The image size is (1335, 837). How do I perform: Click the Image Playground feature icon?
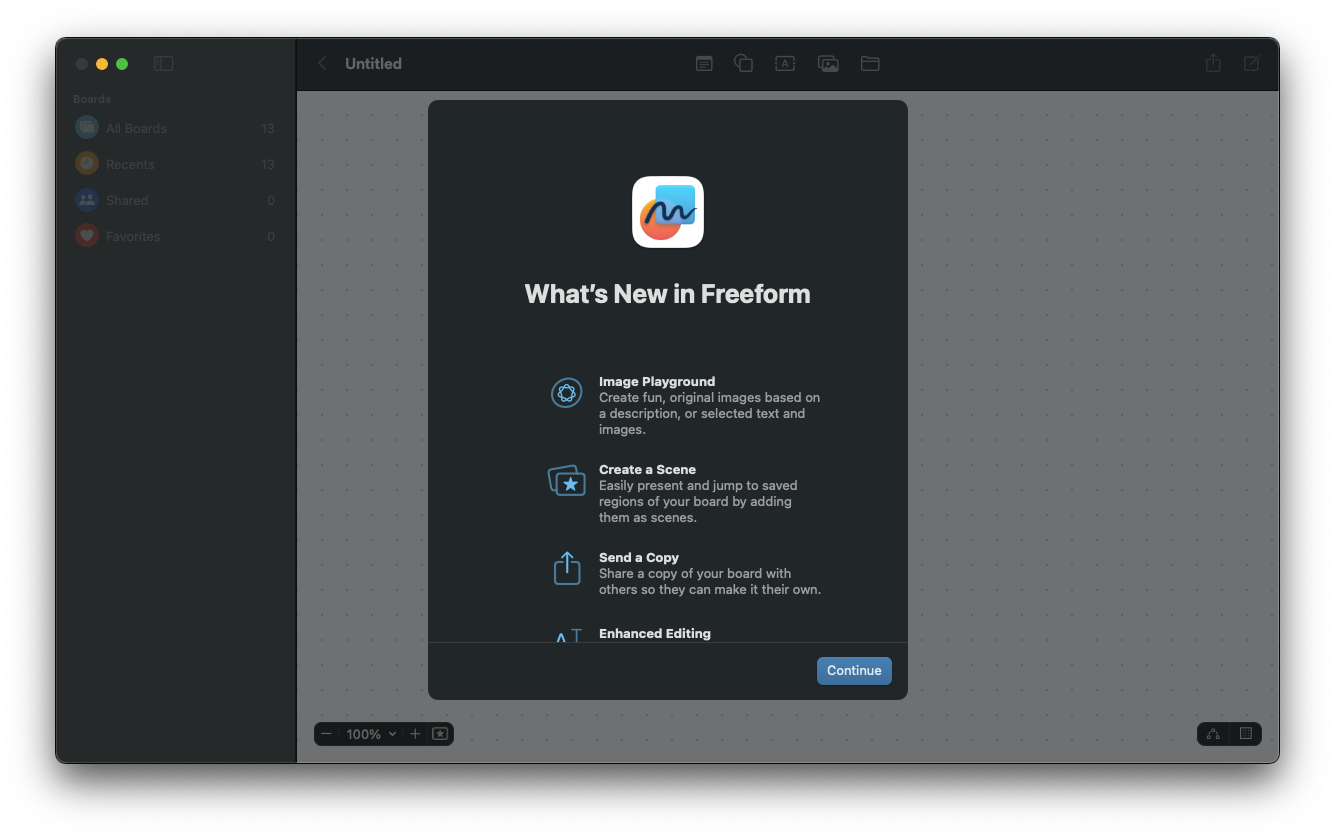click(x=566, y=393)
